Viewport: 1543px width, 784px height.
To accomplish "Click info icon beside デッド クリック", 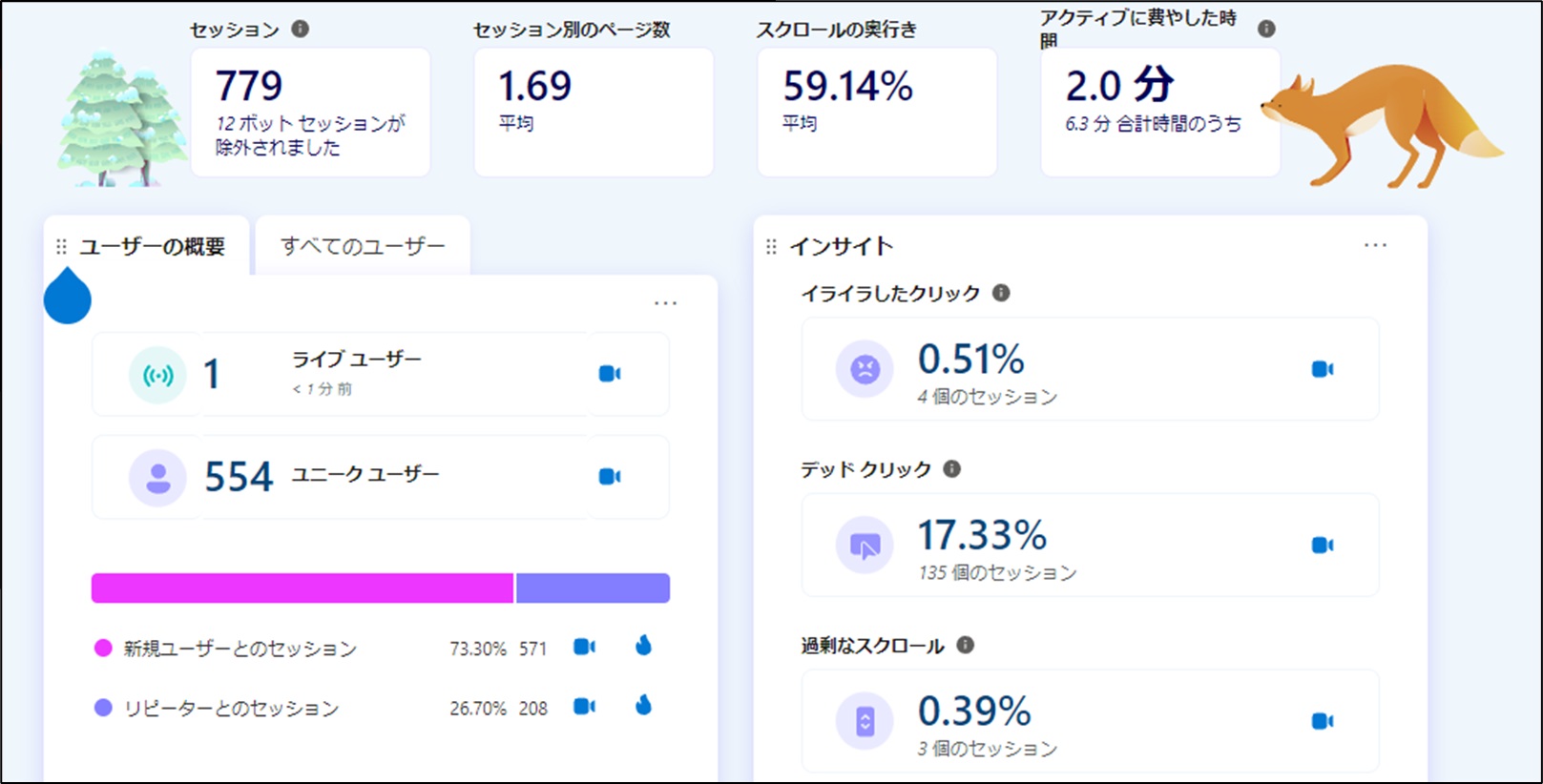I will (x=951, y=469).
